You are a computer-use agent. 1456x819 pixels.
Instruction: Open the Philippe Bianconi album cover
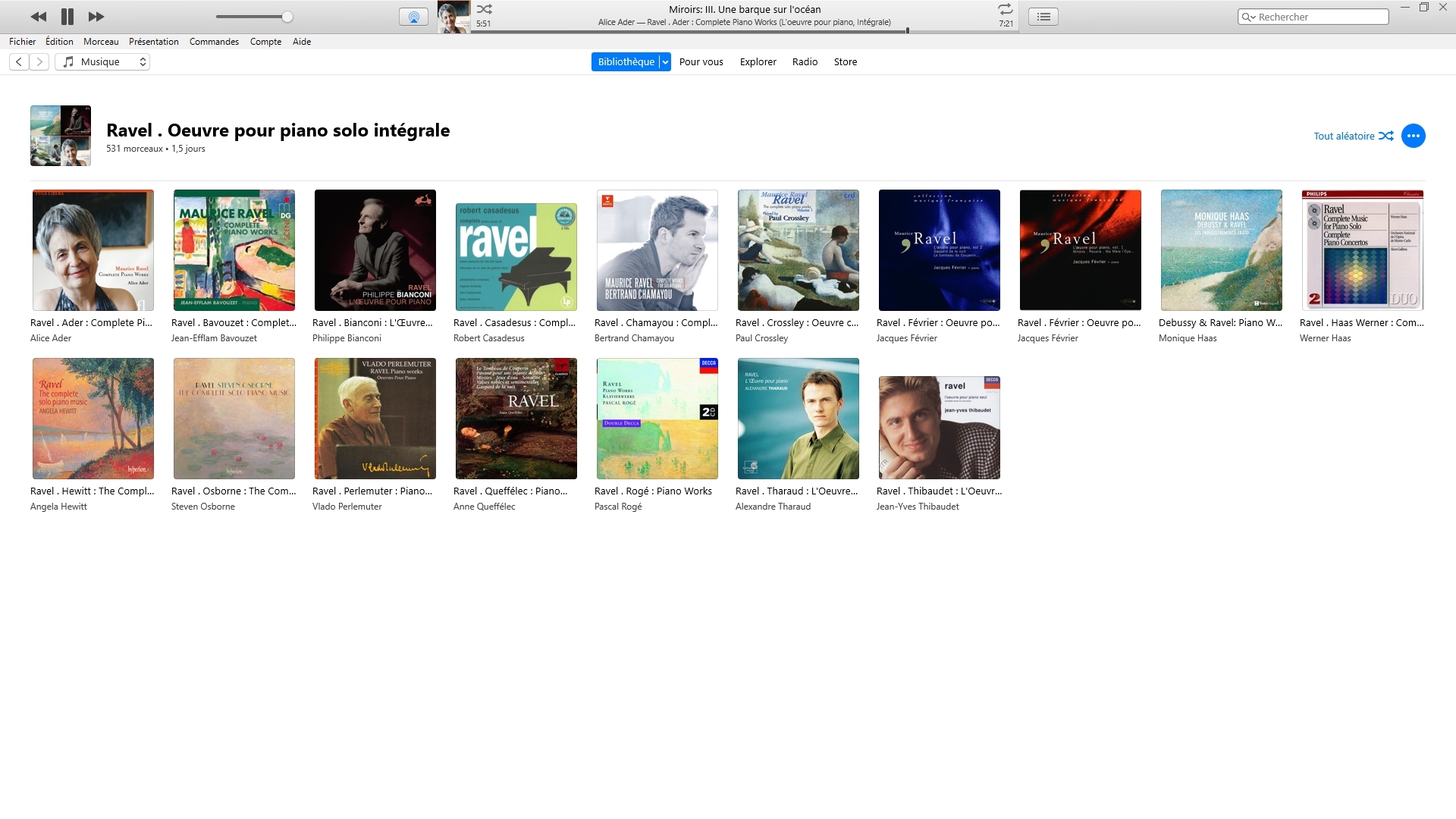pos(375,250)
